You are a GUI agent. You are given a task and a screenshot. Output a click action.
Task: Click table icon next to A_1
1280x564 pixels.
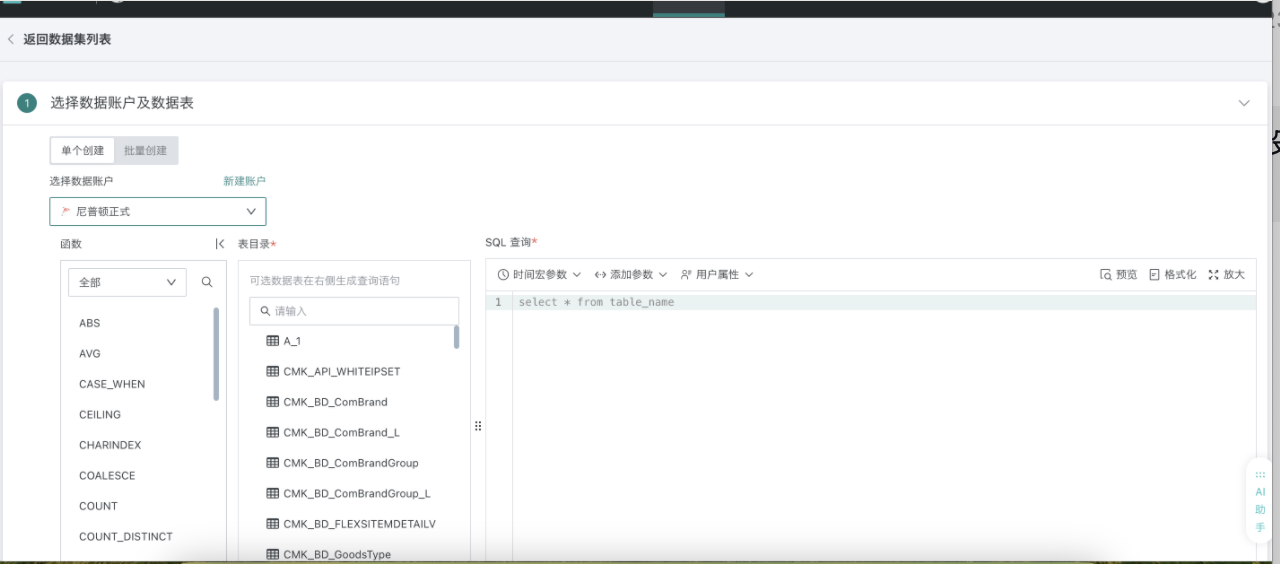272,341
